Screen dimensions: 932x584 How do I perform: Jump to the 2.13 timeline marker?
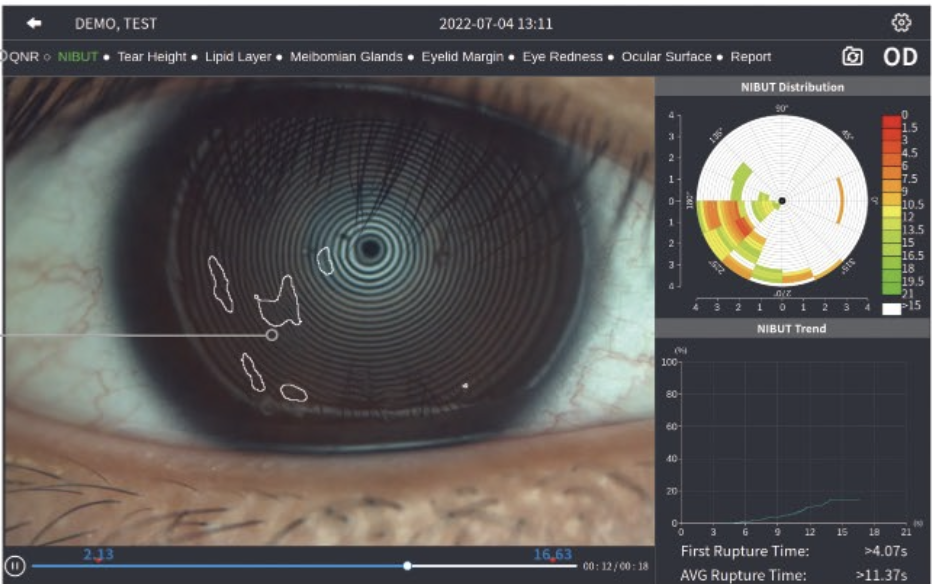(98, 556)
